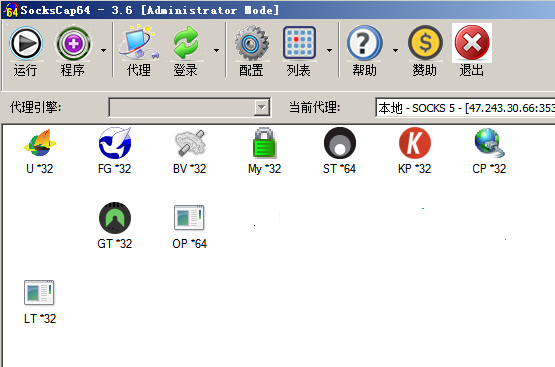The image size is (555, 367).
Task: Select the FG *32 program shortcut
Action: click(115, 151)
